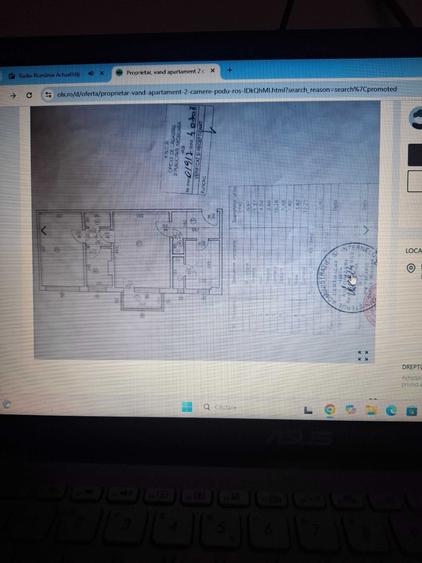Screen dimensions: 422x563
Task: Open the floor plan in fullscreen
Action: pyautogui.click(x=363, y=355)
